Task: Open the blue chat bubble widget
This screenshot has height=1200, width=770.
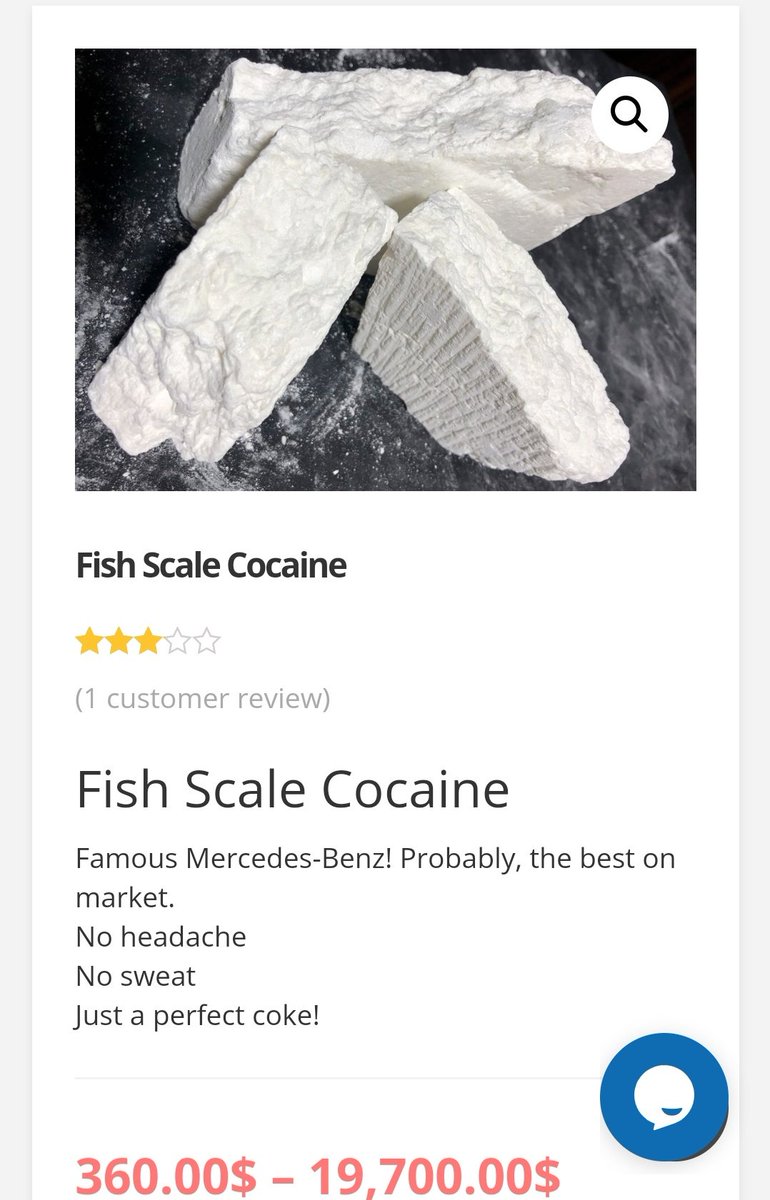Action: point(664,1097)
